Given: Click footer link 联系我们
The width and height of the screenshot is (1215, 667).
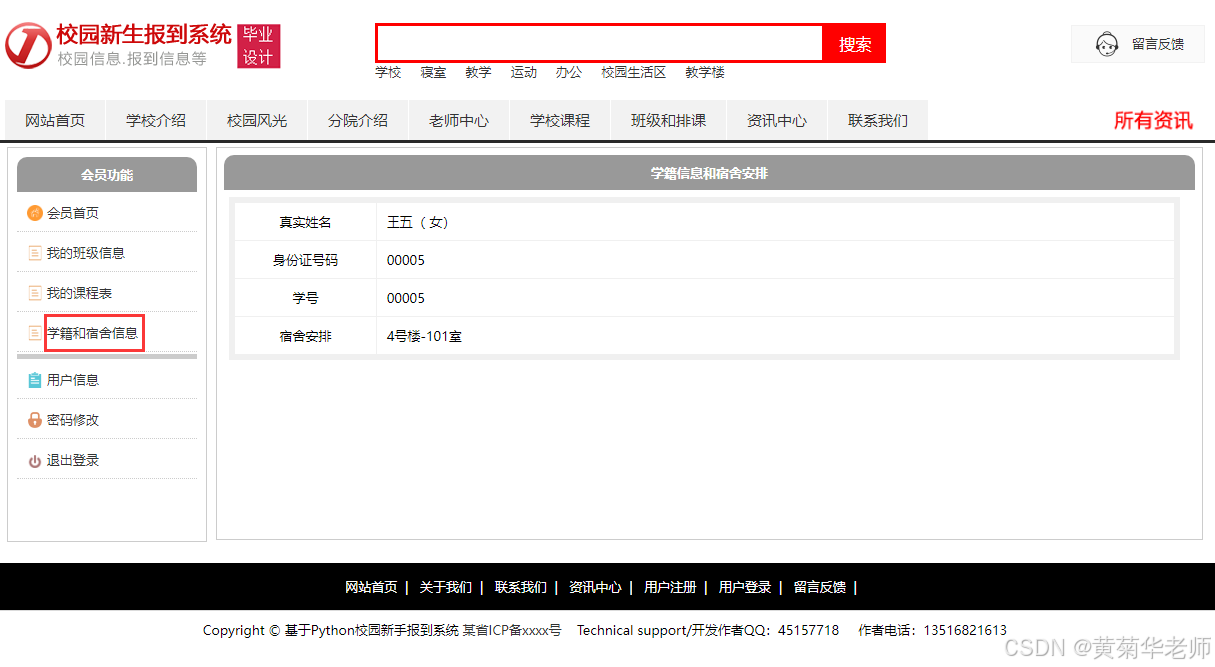Looking at the screenshot, I should pos(521,587).
